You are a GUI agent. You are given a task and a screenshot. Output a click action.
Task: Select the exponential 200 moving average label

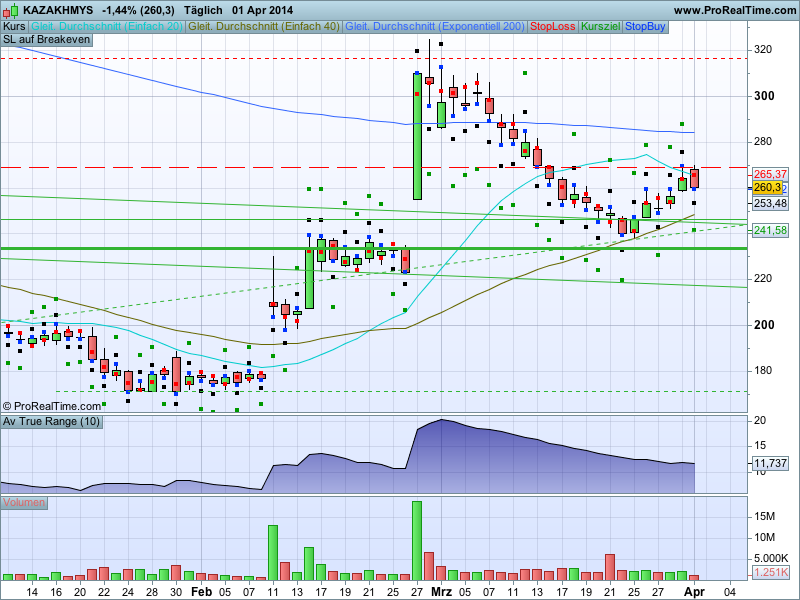coord(435,25)
